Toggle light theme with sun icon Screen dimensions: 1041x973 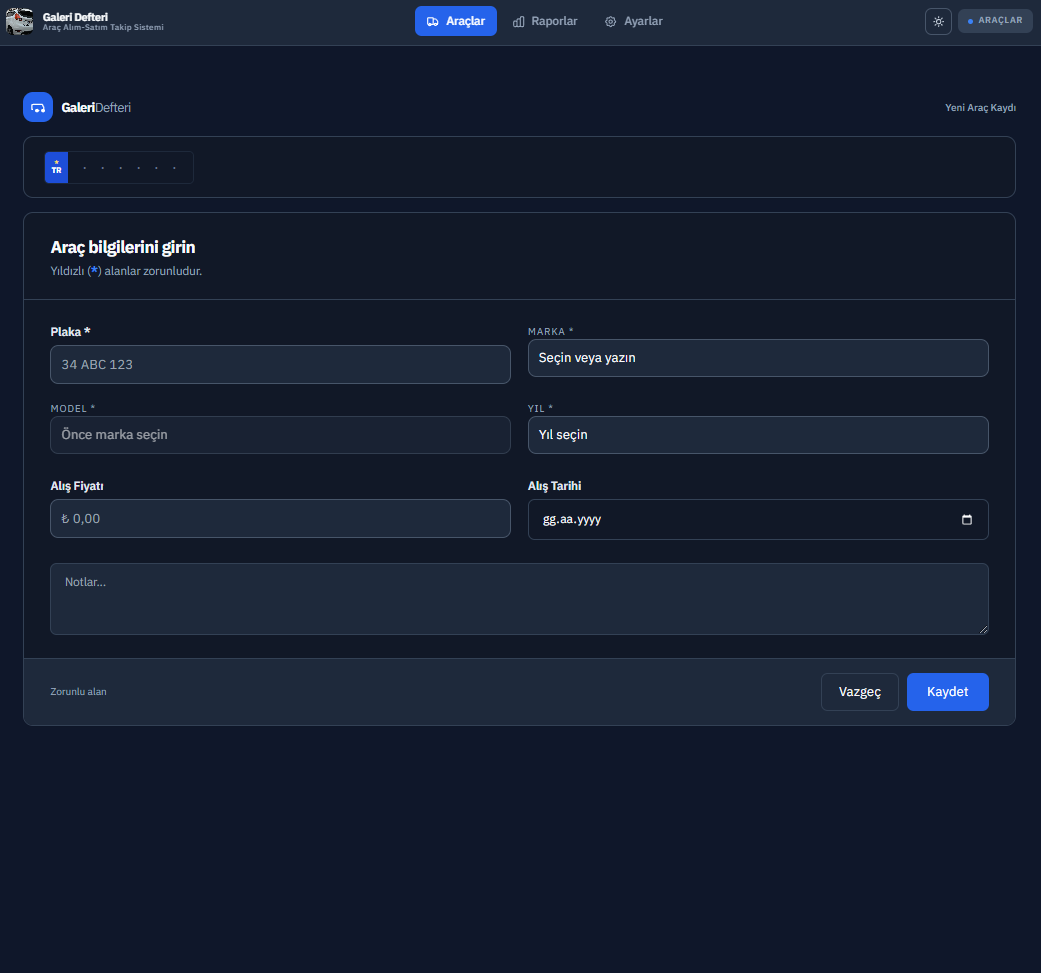[938, 21]
